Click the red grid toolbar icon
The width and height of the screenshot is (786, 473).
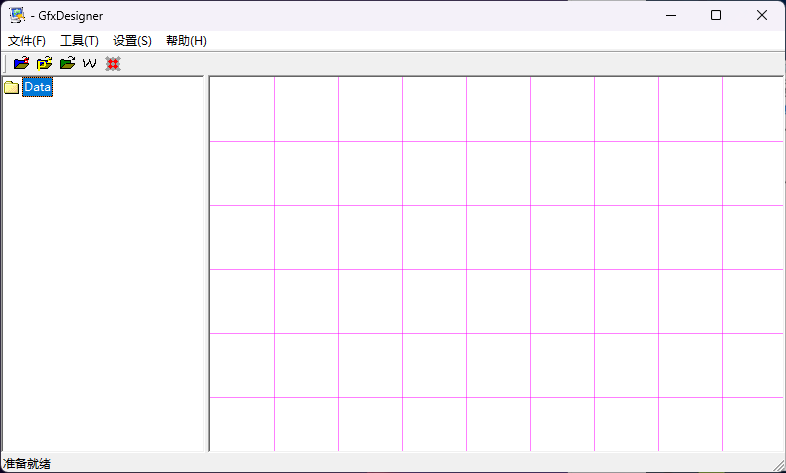pyautogui.click(x=113, y=63)
